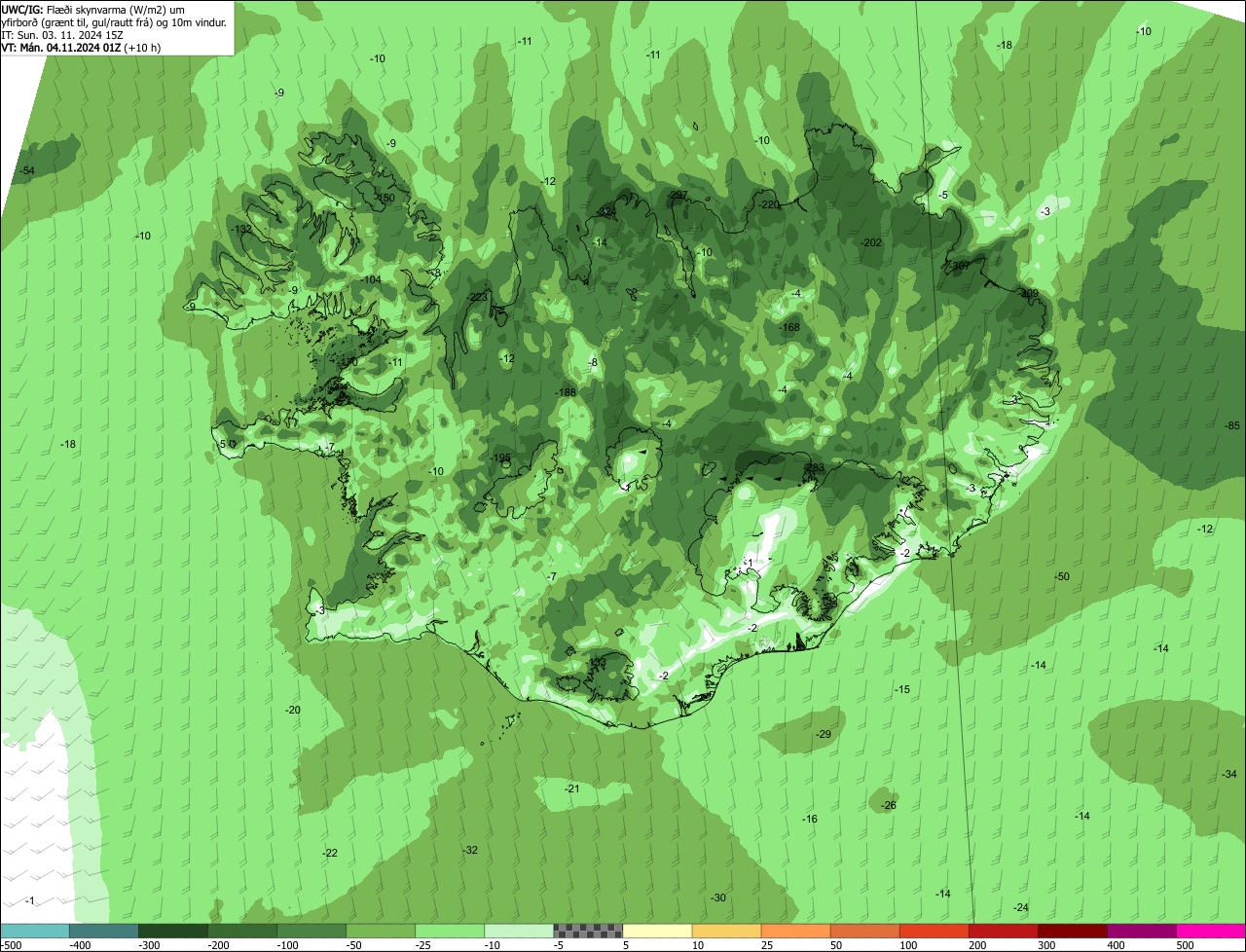This screenshot has width=1246, height=952.
Task: Click the -50 value southeast of Iceland
Action: point(1062,577)
